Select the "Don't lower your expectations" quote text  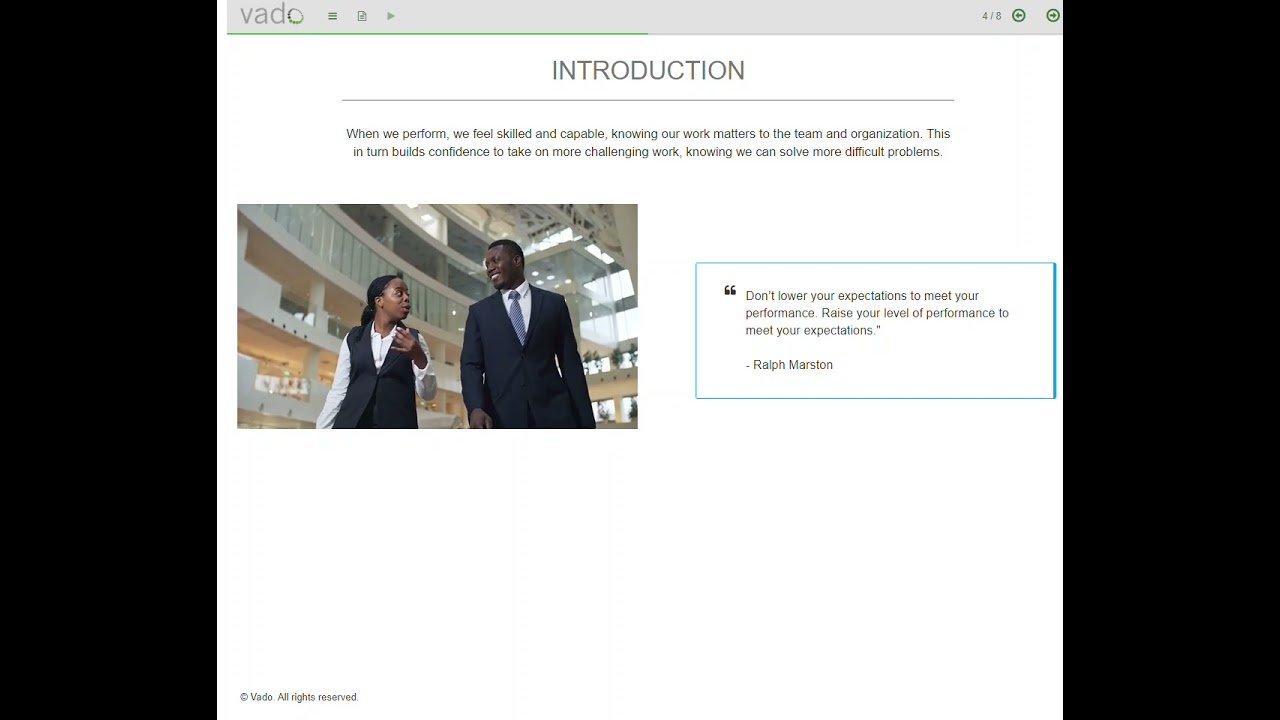[876, 313]
